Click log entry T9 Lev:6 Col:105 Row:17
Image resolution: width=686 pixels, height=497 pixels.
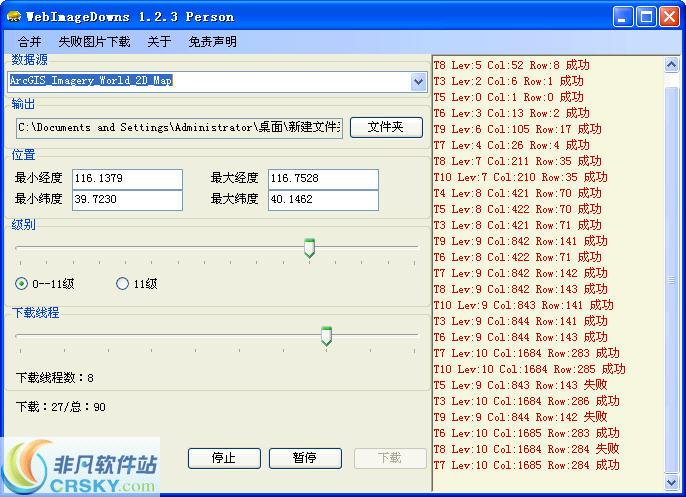click(518, 129)
